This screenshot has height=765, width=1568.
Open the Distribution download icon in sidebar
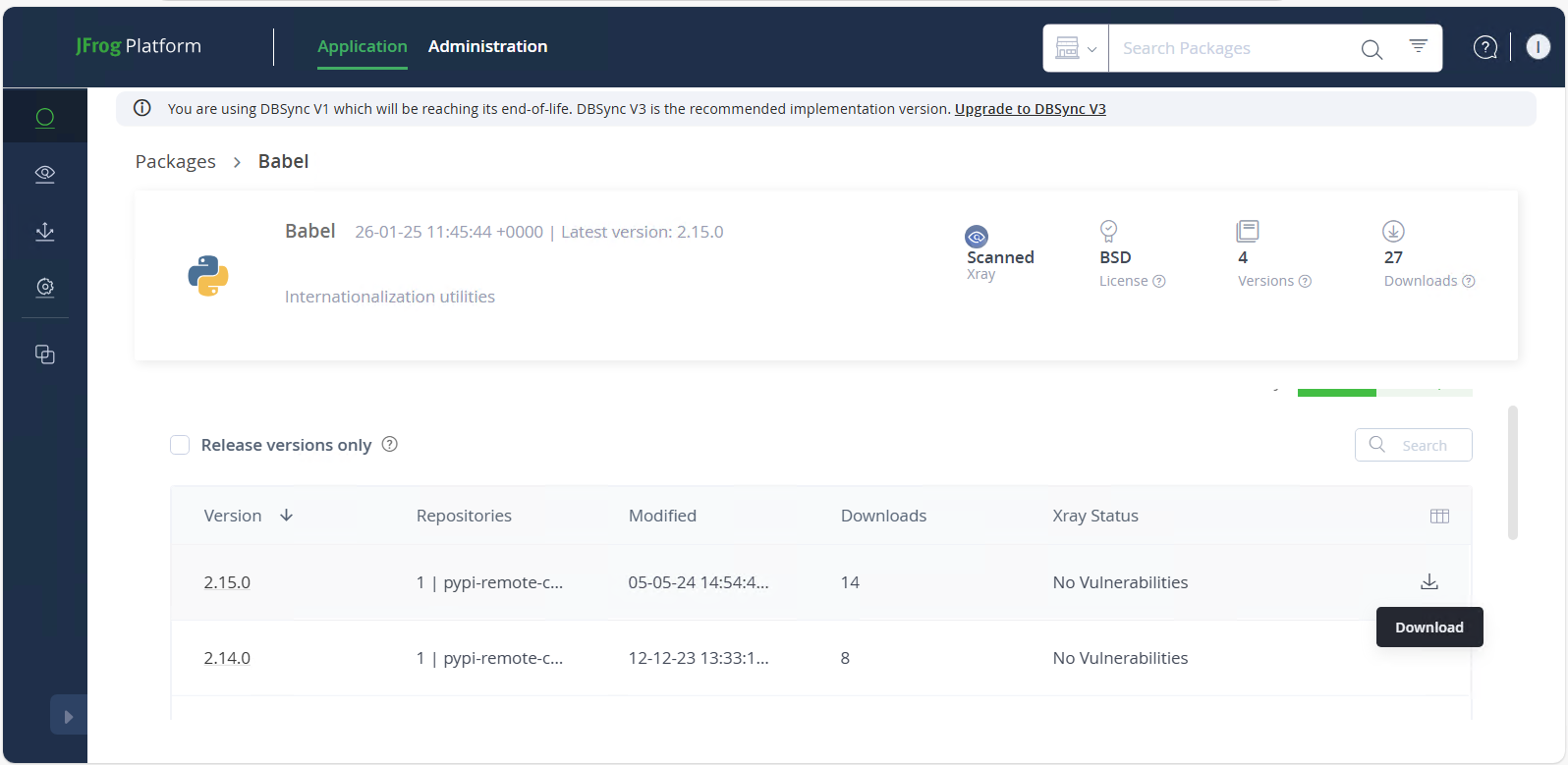pyautogui.click(x=44, y=232)
